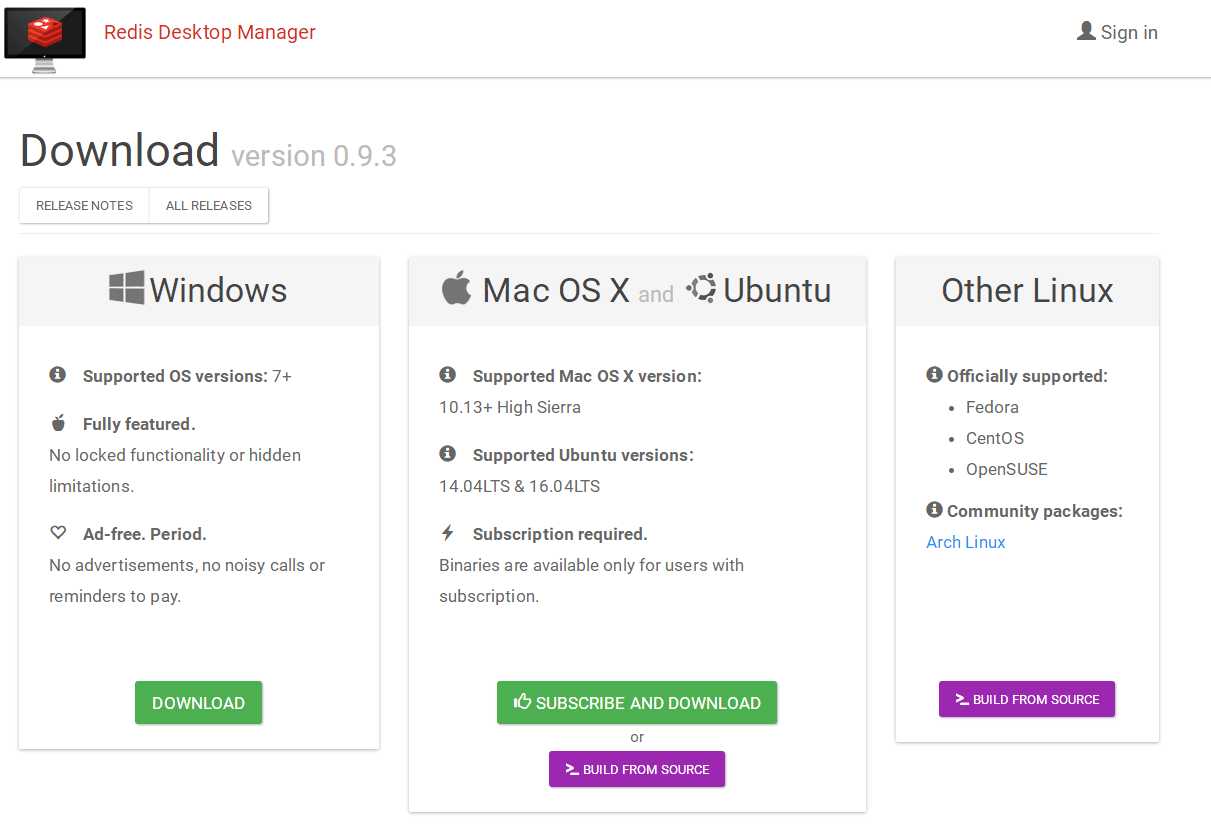Click Build from Source in Other Linux card
Image resolution: width=1211 pixels, height=826 pixels.
(1027, 699)
